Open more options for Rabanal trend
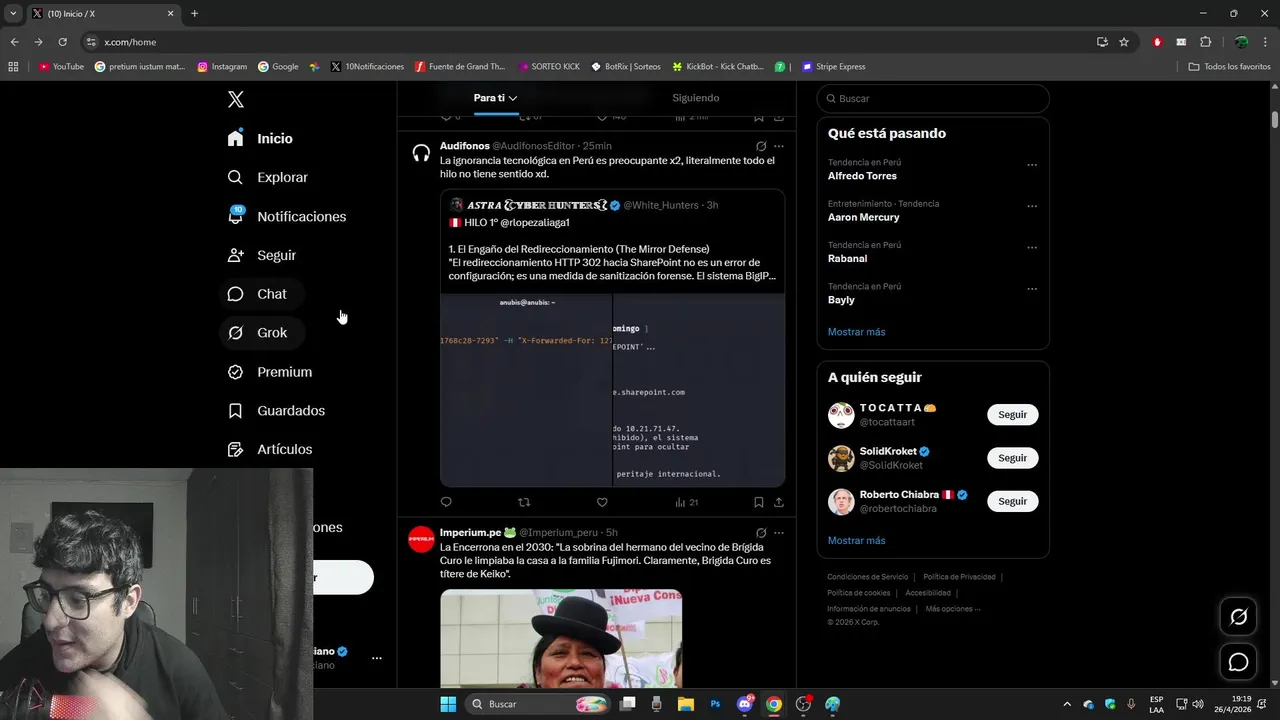 (1032, 248)
